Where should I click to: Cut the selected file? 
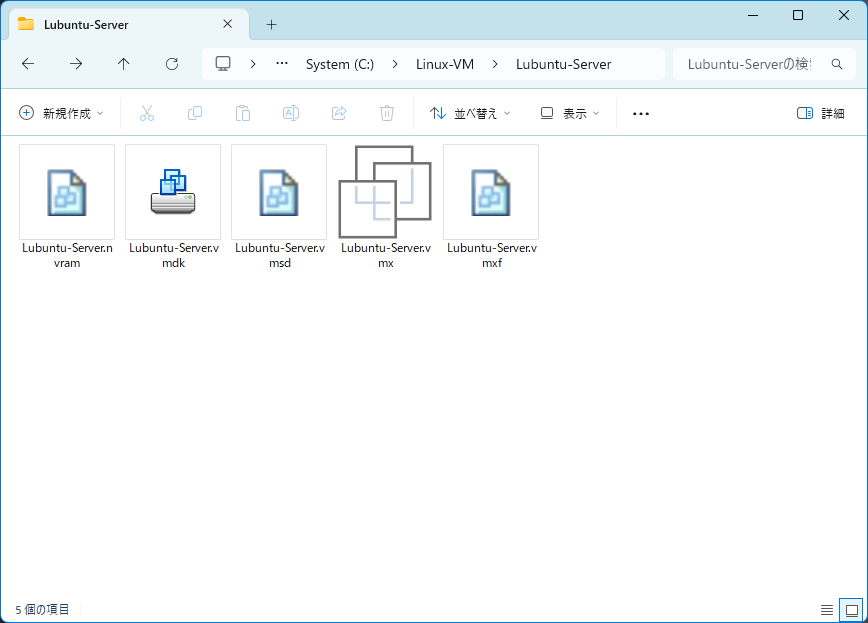(147, 113)
